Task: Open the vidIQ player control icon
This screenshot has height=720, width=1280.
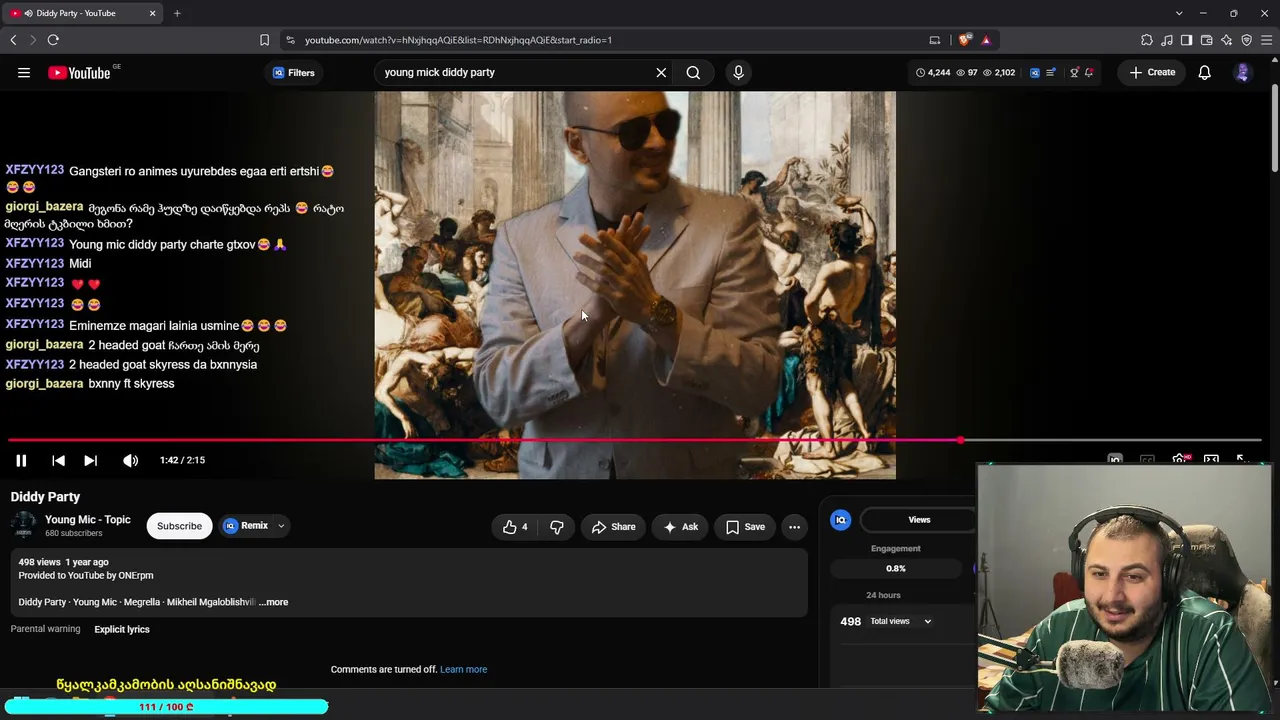Action: click(x=1115, y=459)
